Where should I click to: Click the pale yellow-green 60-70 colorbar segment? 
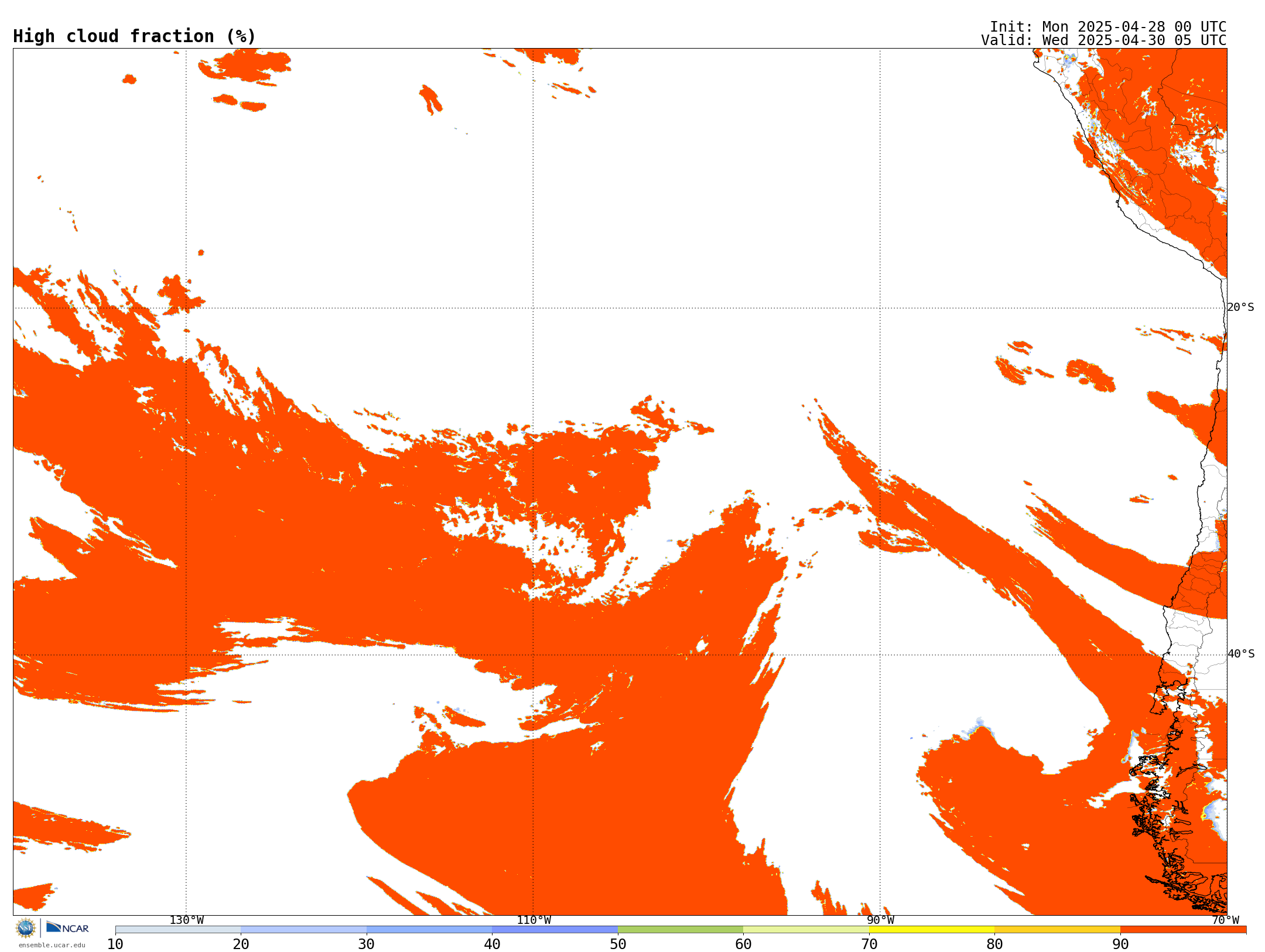(x=806, y=930)
